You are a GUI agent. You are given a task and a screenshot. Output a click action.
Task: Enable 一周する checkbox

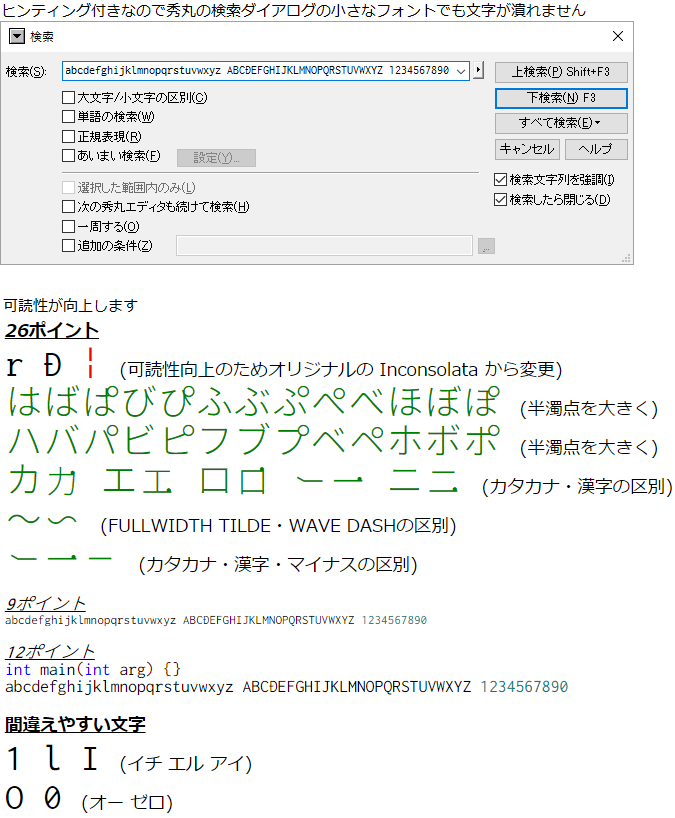pos(69,226)
